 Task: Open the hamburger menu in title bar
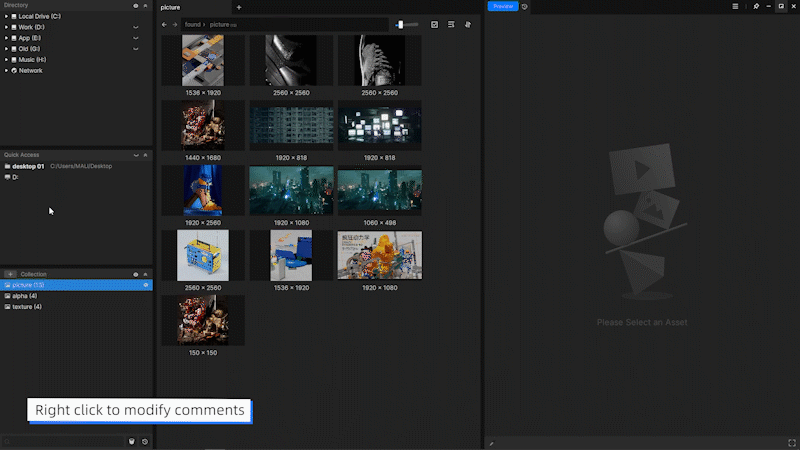pyautogui.click(x=735, y=6)
